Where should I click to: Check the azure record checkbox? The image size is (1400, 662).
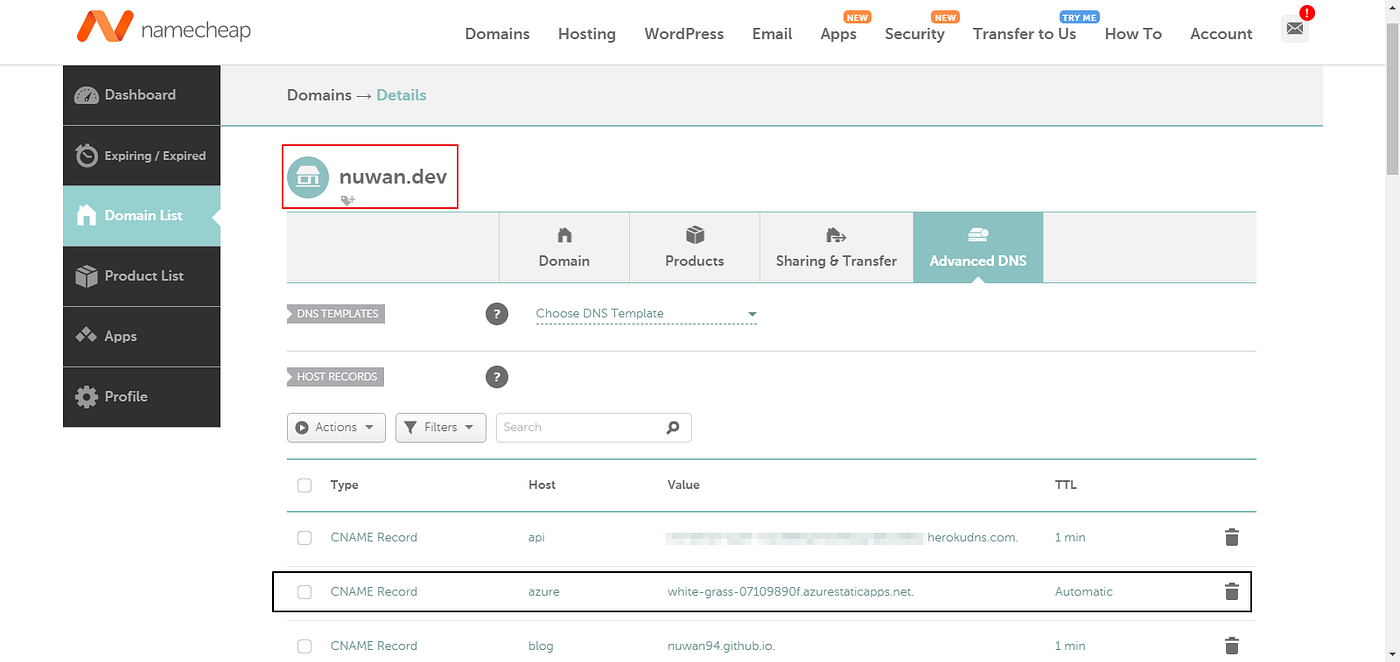point(305,592)
